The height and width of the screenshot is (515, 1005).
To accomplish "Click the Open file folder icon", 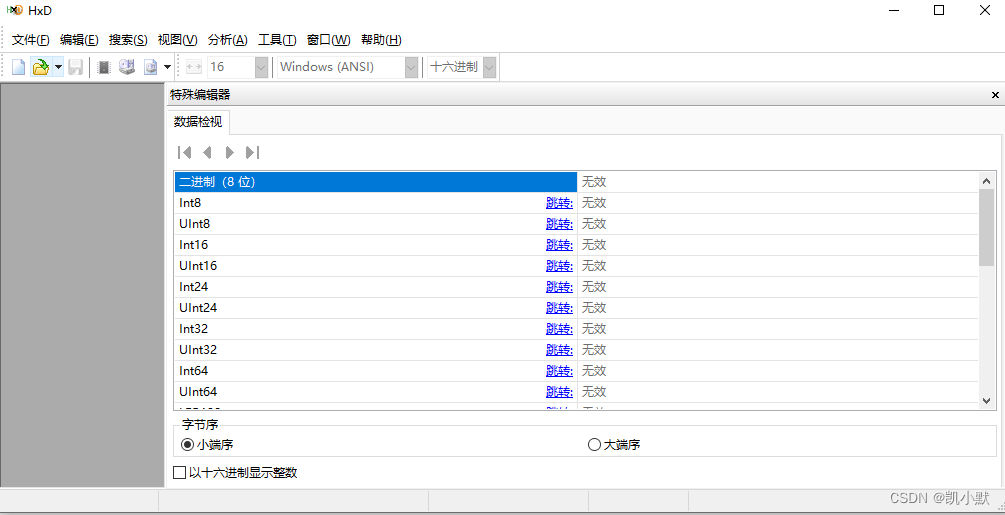I will pos(40,67).
